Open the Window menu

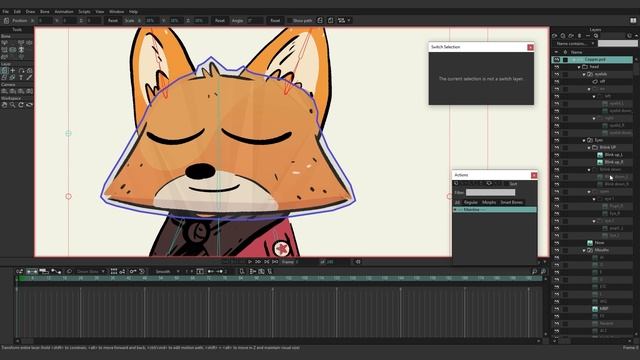pos(116,11)
